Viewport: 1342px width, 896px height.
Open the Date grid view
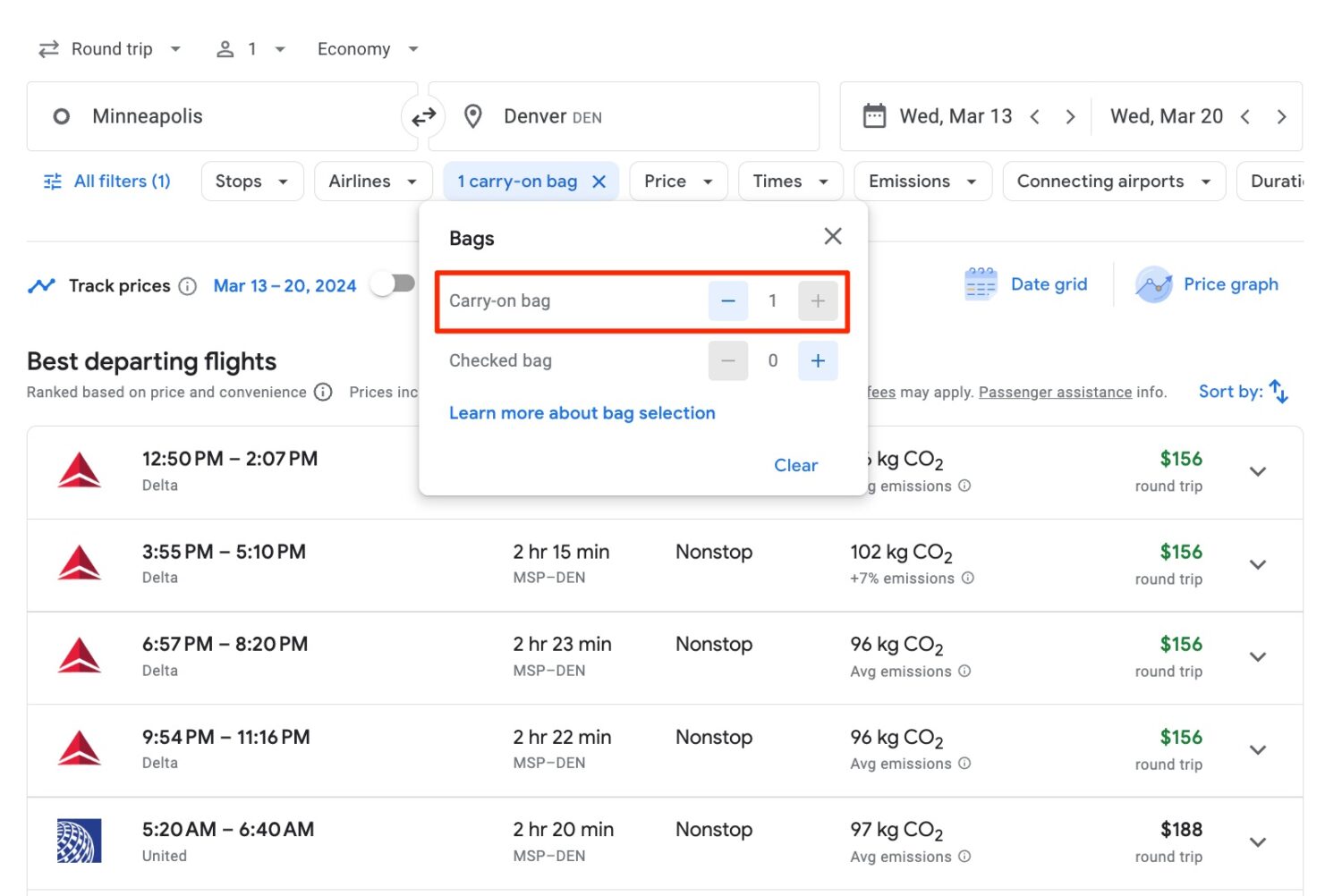click(1027, 284)
